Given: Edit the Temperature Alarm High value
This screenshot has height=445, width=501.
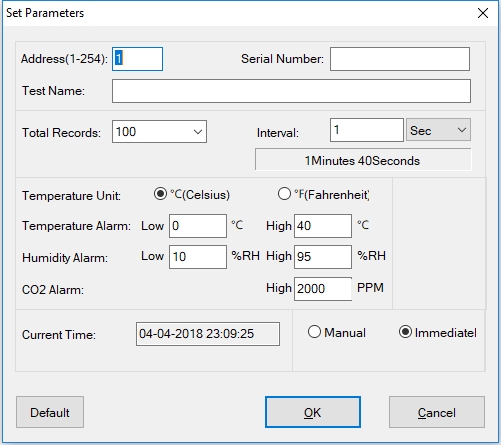Looking at the screenshot, I should pos(323,226).
